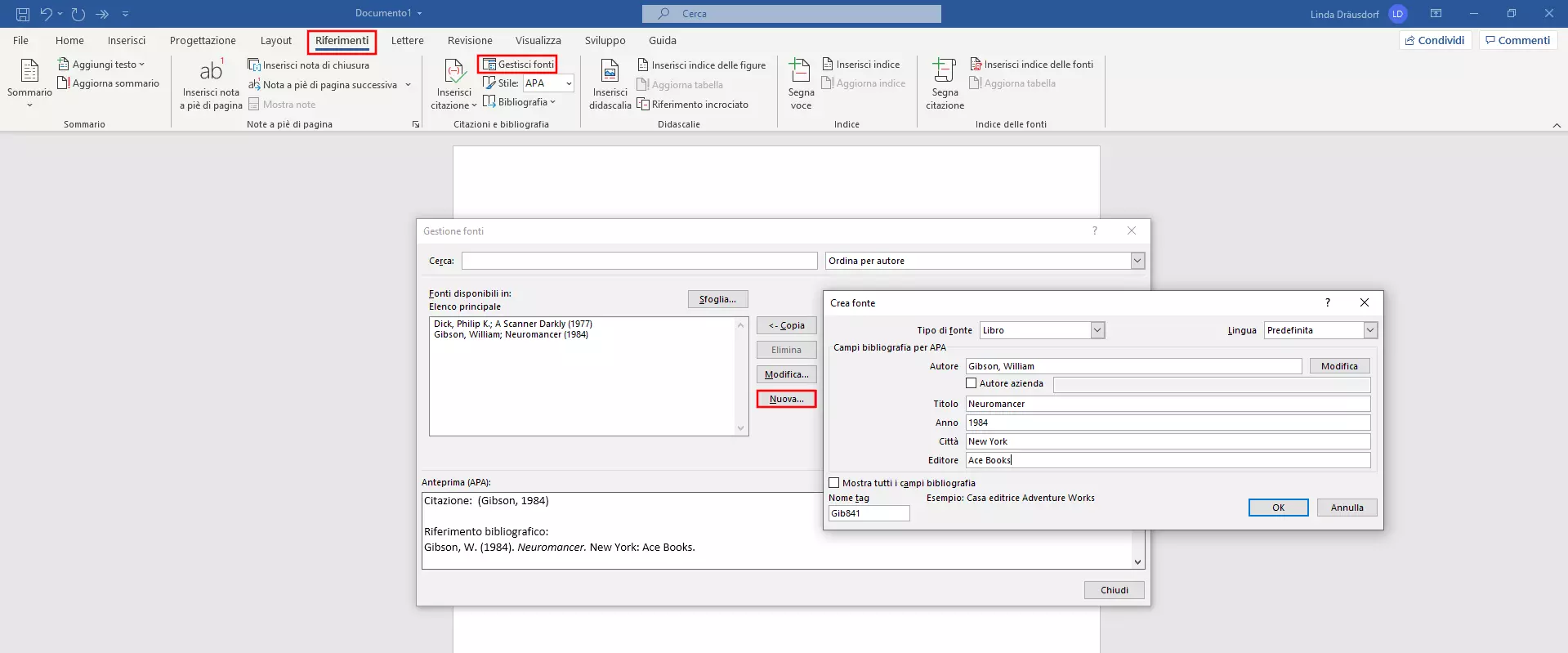Insert a footnote with Inserisci nota a piè di pagina

coord(211,84)
